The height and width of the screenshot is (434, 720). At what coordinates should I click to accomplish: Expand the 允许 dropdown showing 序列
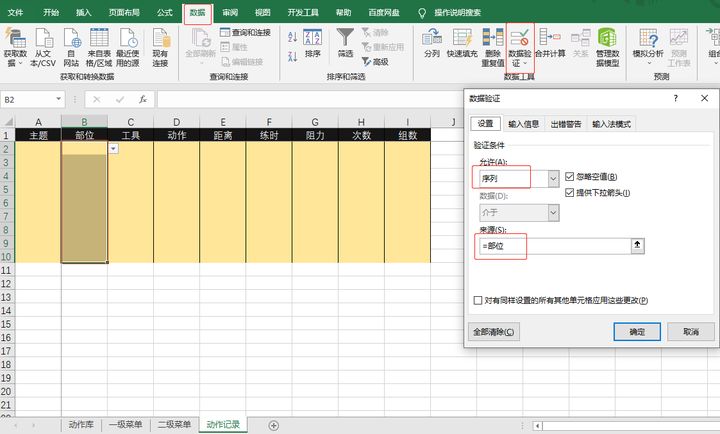pyautogui.click(x=553, y=179)
